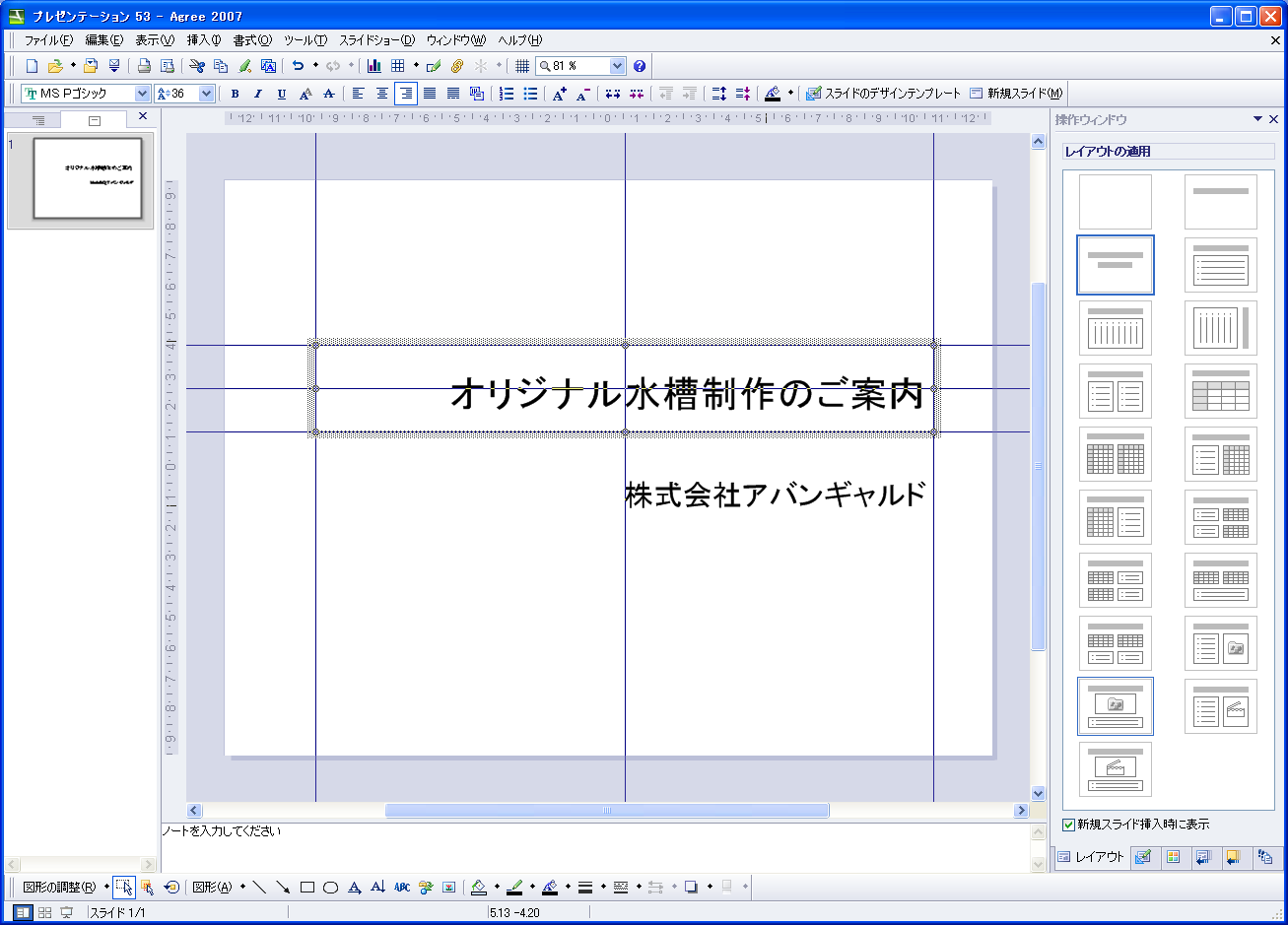
Task: Click the line color pen swatch
Action: tap(514, 887)
